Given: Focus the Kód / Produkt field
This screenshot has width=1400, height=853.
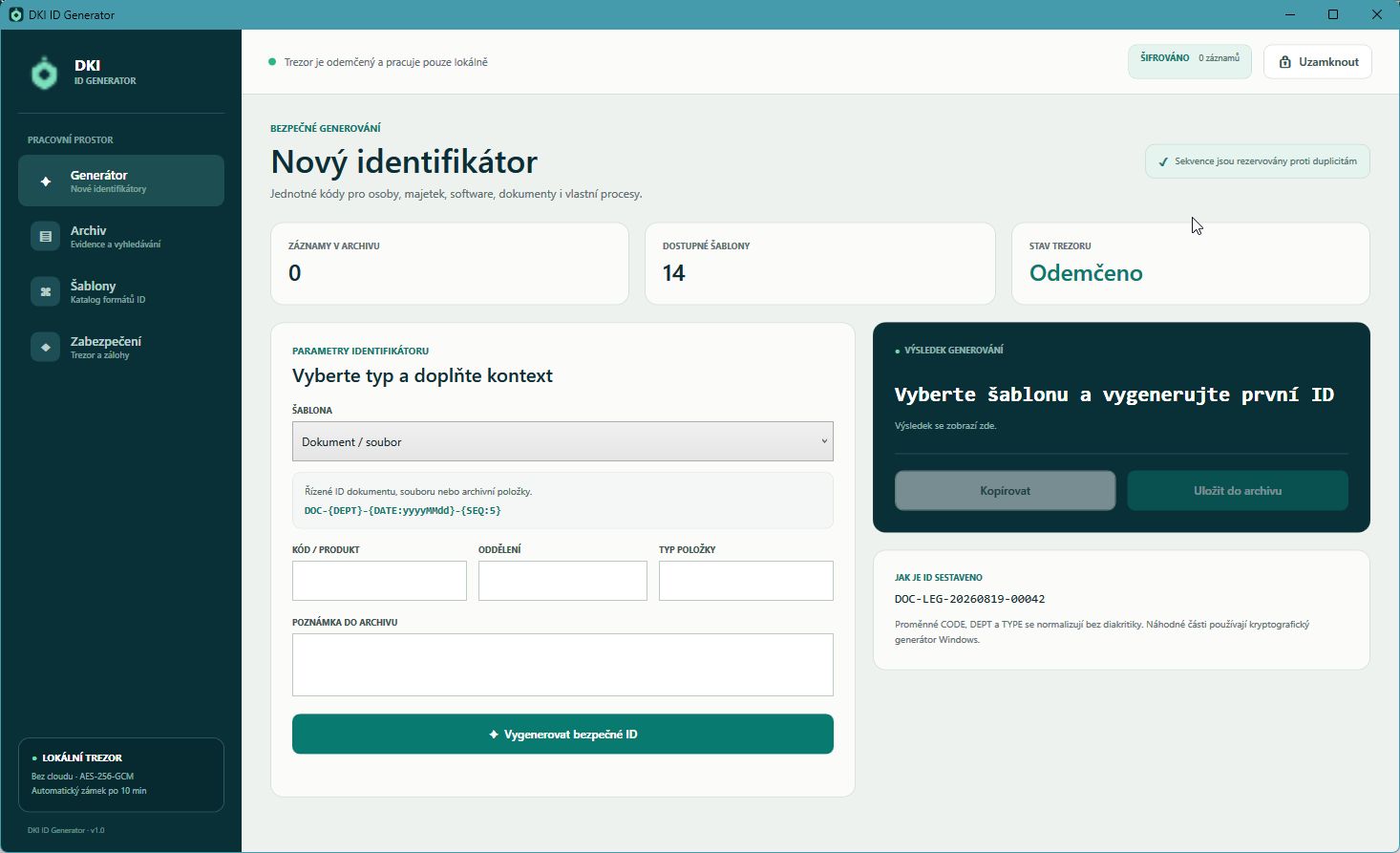Looking at the screenshot, I should 379,581.
